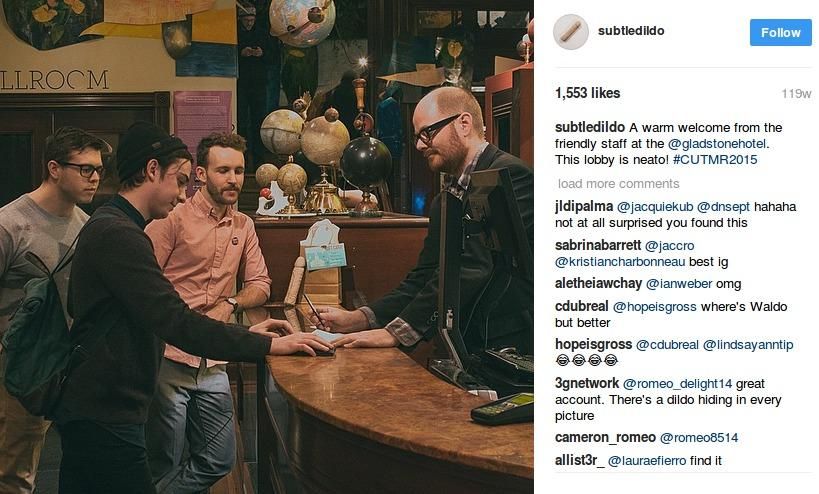The image size is (819, 494).
Task: Click the Follow button
Action: [780, 32]
